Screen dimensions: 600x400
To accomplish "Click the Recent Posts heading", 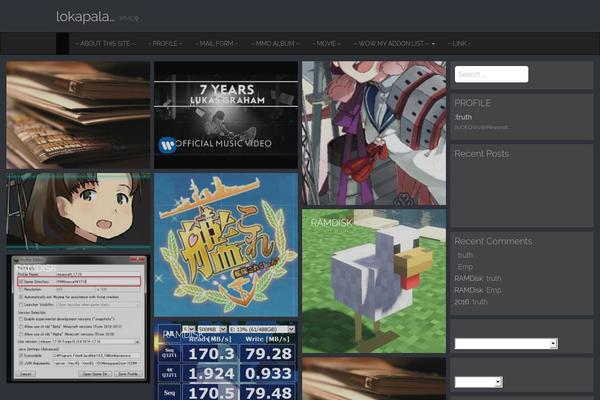I will tap(481, 154).
